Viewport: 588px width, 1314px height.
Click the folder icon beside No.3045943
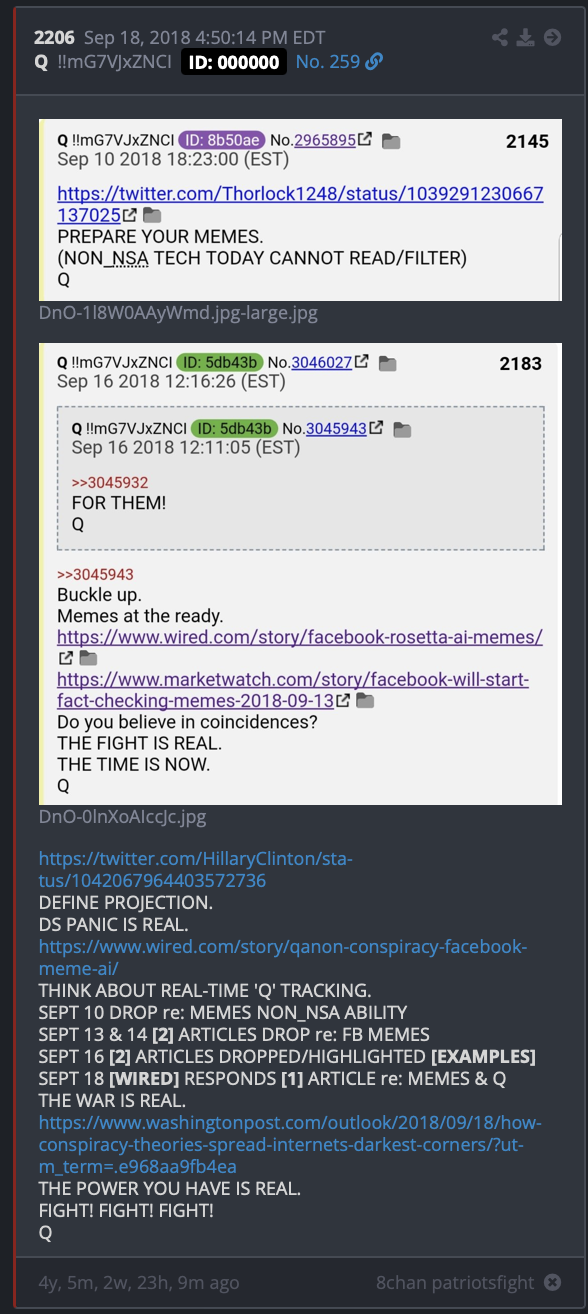pyautogui.click(x=402, y=429)
